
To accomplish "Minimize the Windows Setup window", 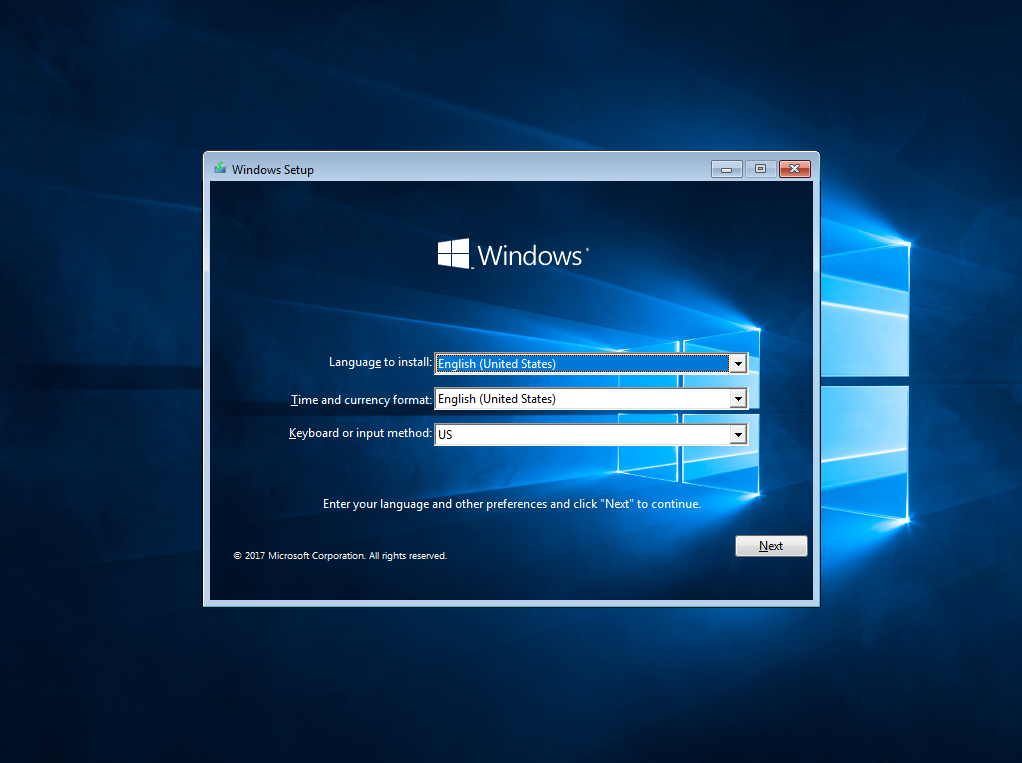I will (x=727, y=169).
